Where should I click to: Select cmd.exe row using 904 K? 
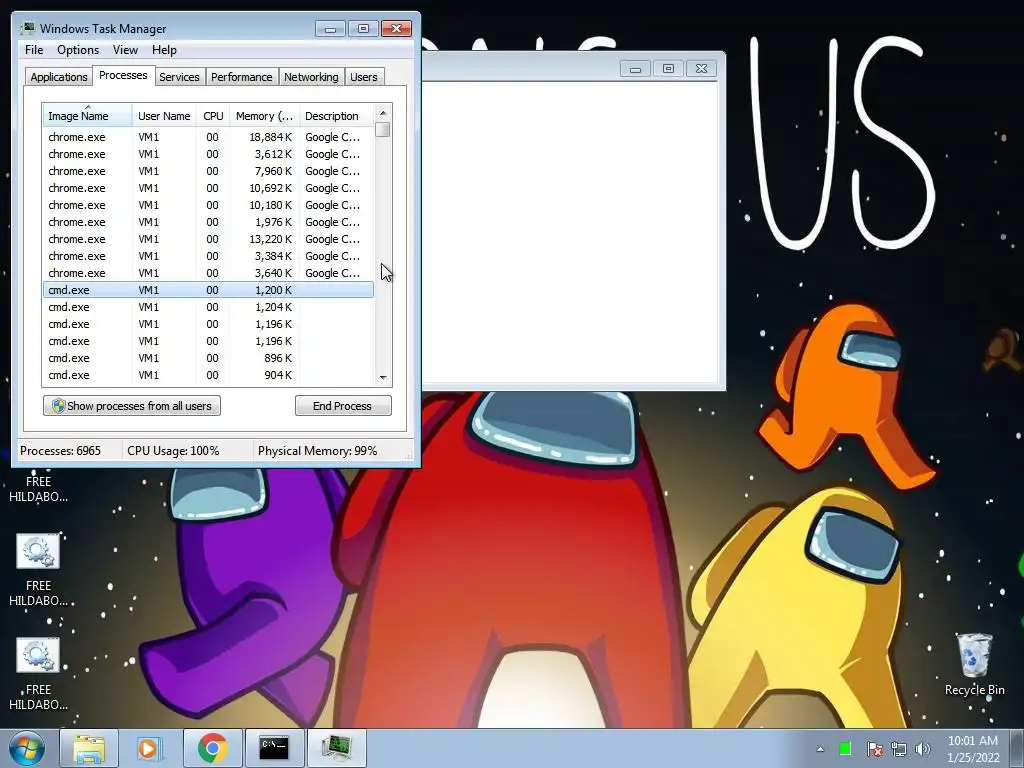[x=208, y=375]
